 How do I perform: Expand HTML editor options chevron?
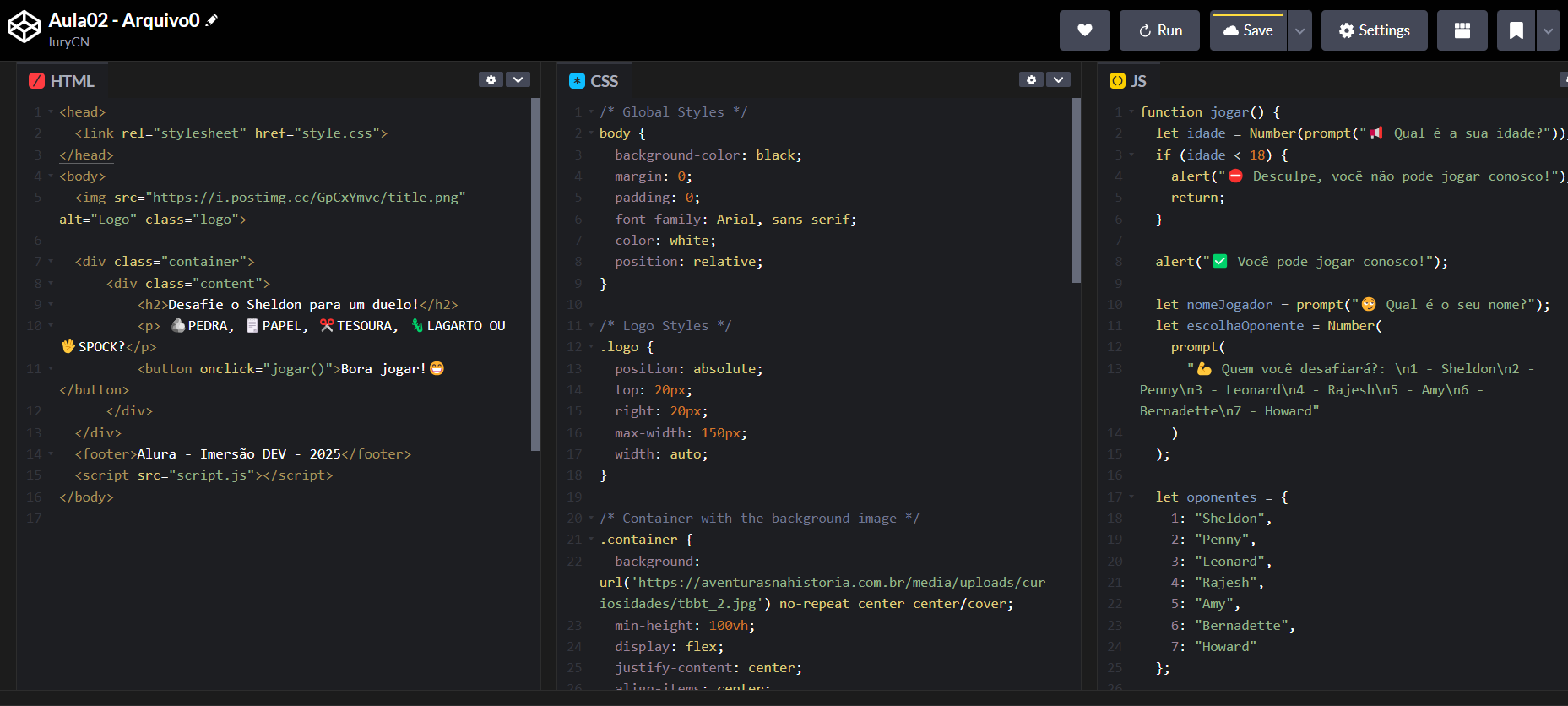tap(518, 79)
